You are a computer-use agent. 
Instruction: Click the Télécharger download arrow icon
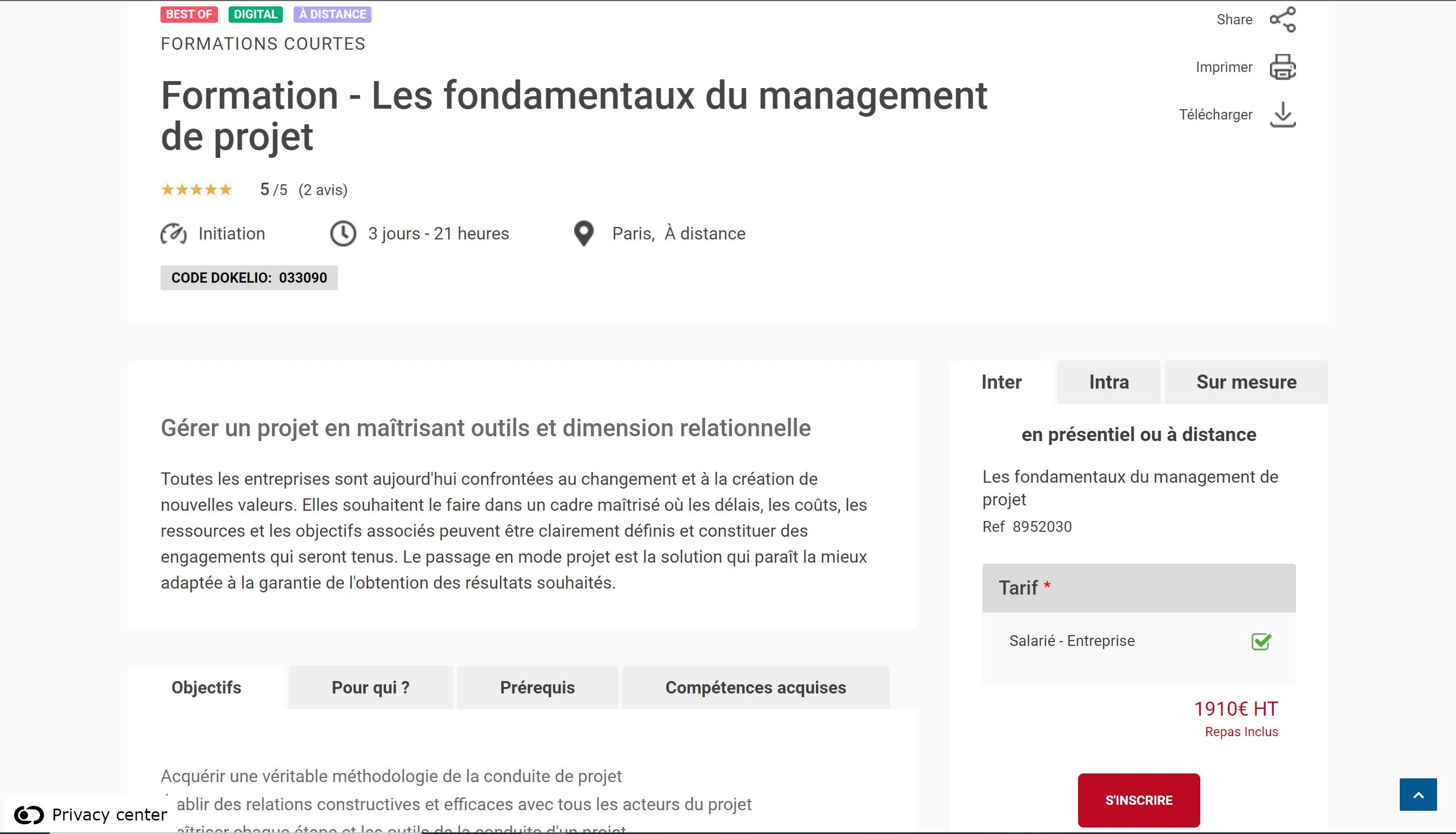click(1282, 115)
